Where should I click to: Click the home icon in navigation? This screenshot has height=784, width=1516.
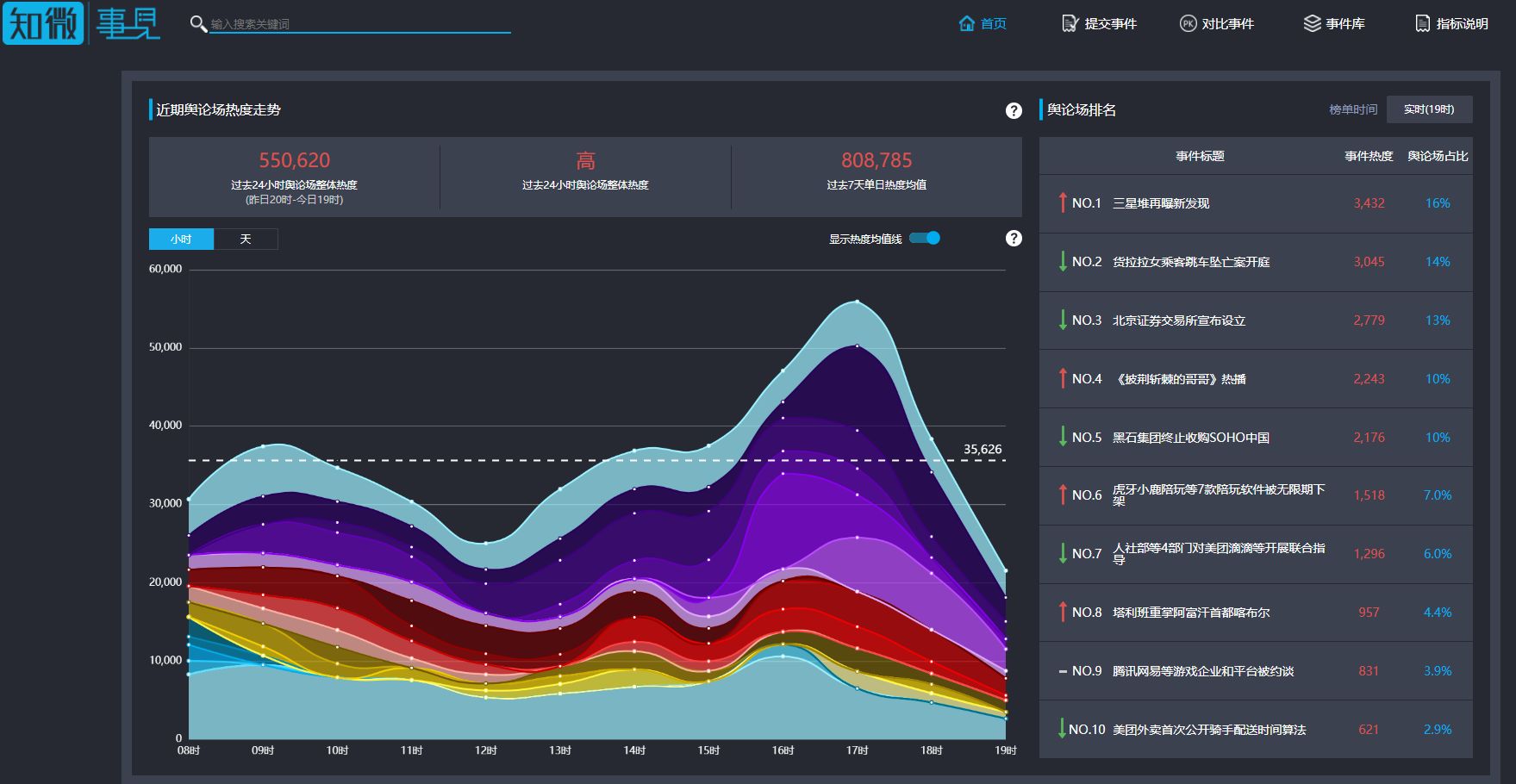tap(966, 23)
